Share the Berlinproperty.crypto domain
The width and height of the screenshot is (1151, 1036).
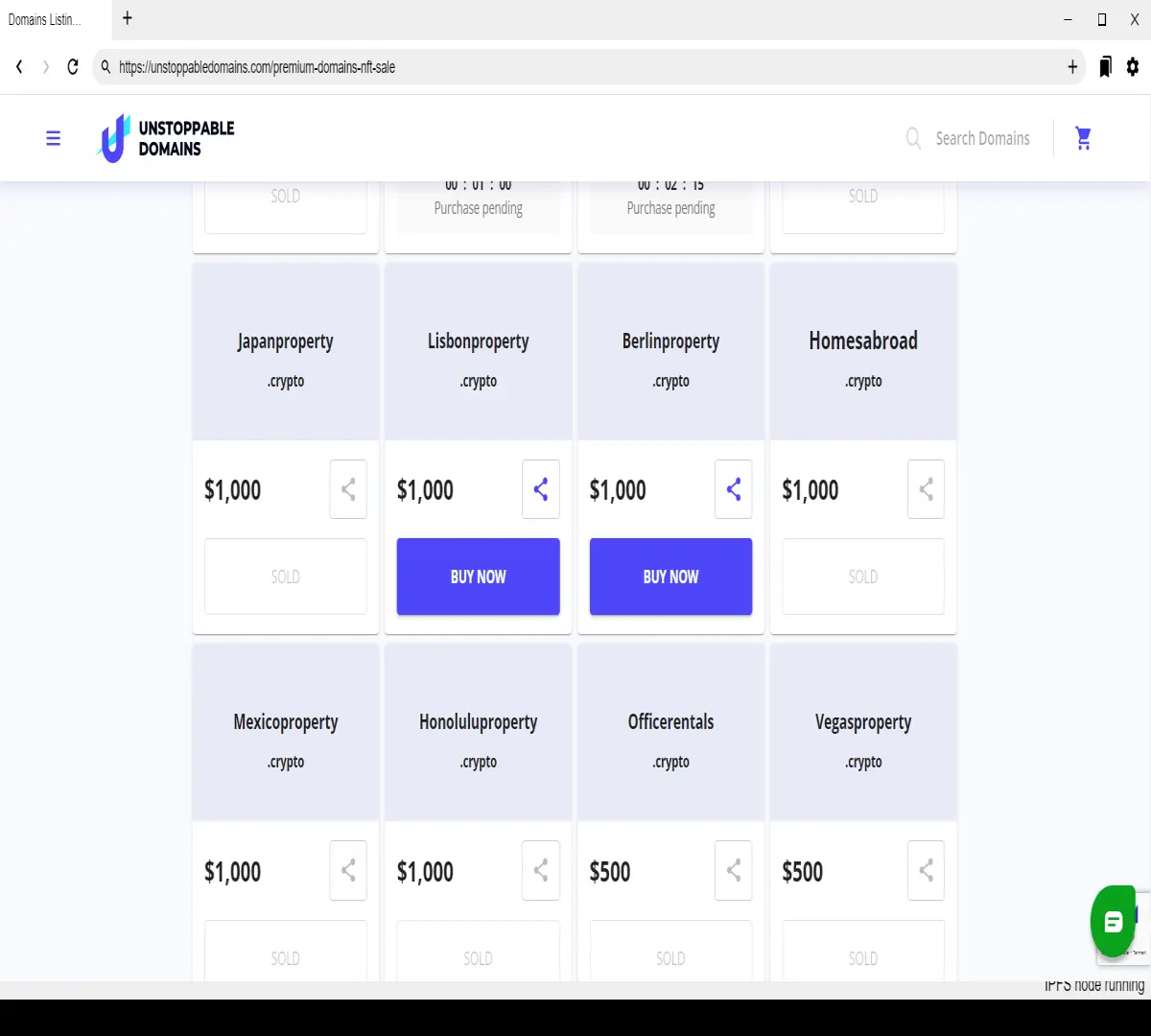[734, 489]
